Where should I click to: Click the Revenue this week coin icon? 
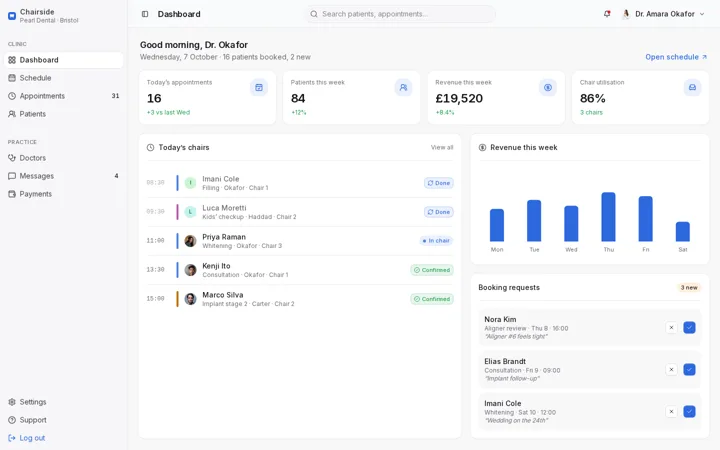548,87
